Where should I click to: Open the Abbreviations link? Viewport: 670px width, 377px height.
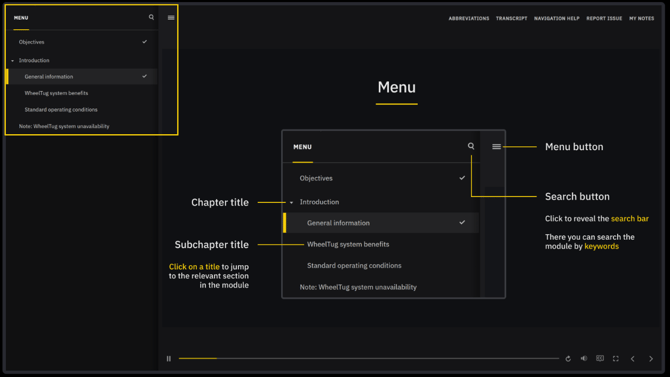pos(469,18)
